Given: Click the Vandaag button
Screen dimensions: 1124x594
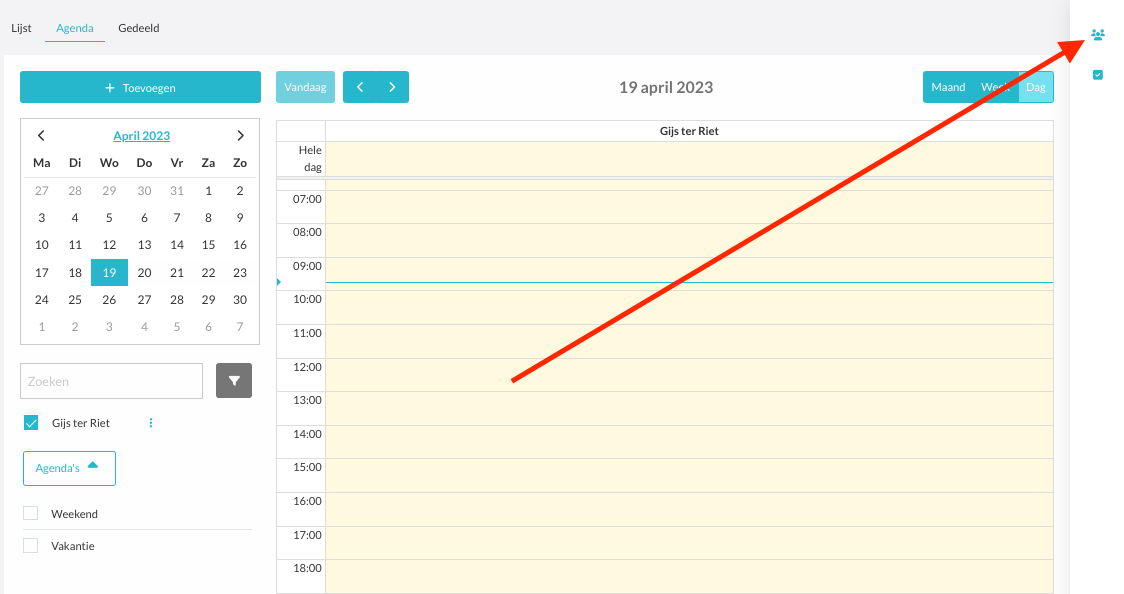Looking at the screenshot, I should [305, 87].
